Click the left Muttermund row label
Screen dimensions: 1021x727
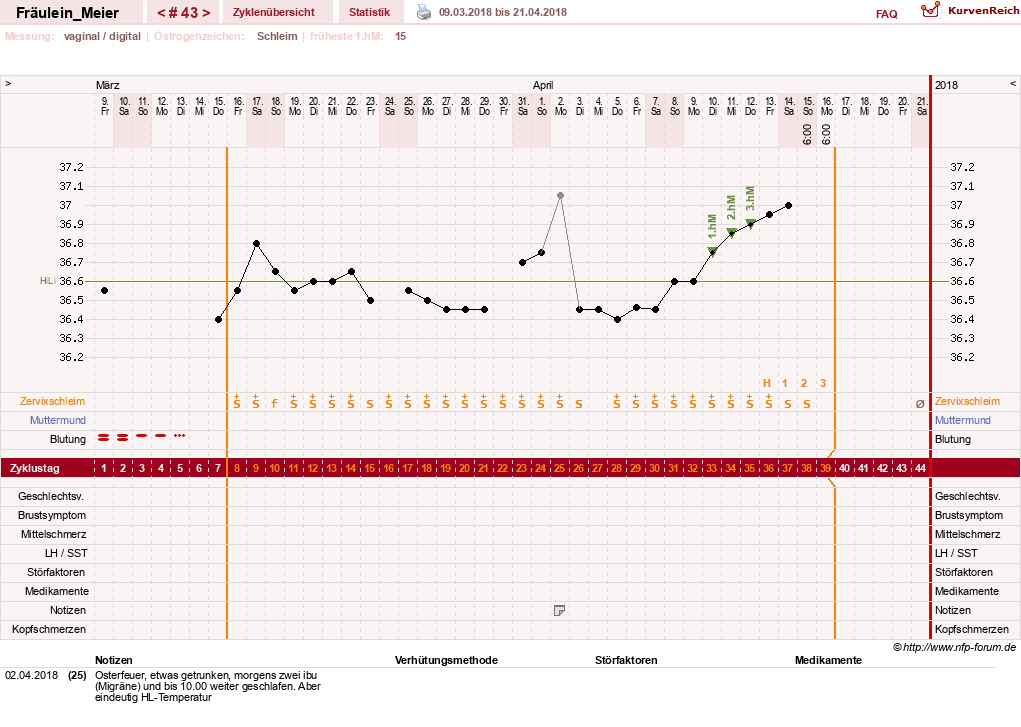tap(57, 420)
